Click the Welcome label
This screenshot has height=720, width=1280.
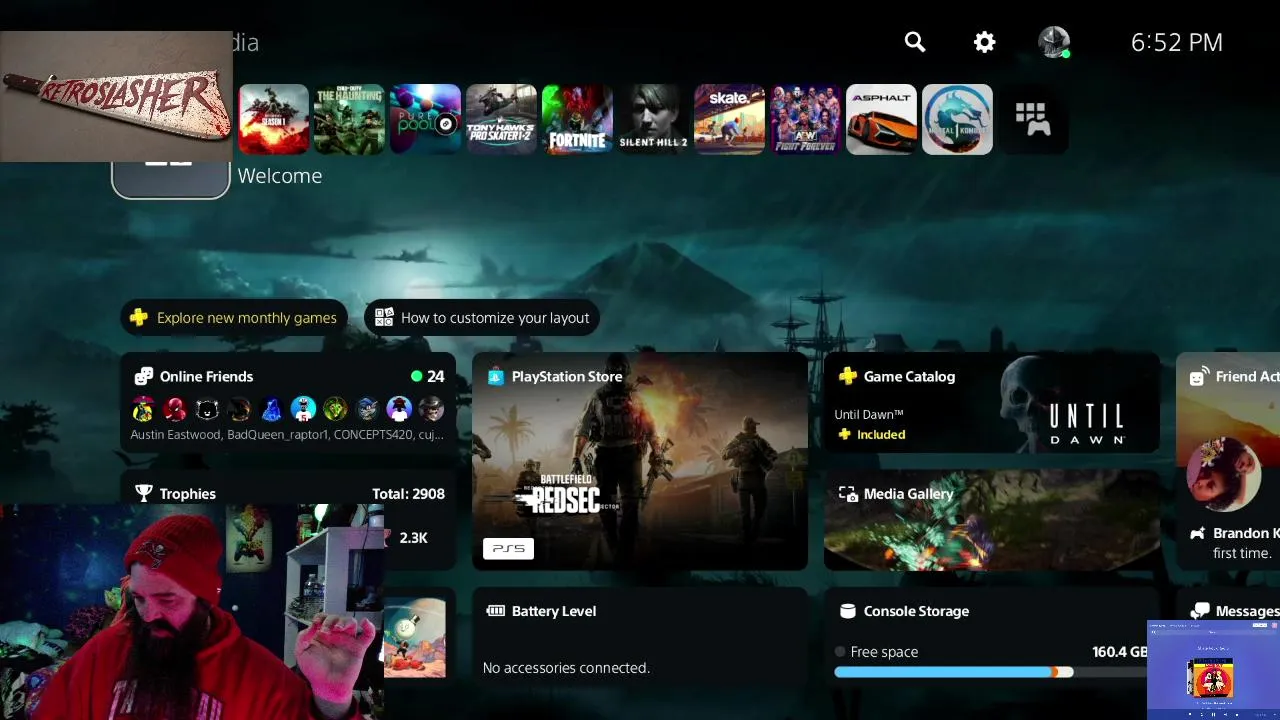280,176
